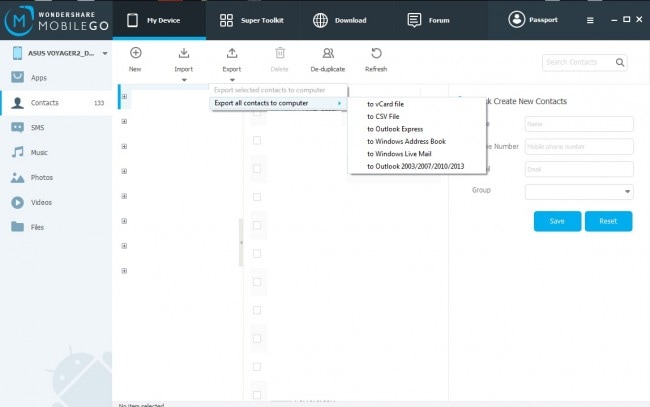Image resolution: width=650 pixels, height=407 pixels.
Task: Click the Import toolbar icon
Action: pyautogui.click(x=184, y=53)
